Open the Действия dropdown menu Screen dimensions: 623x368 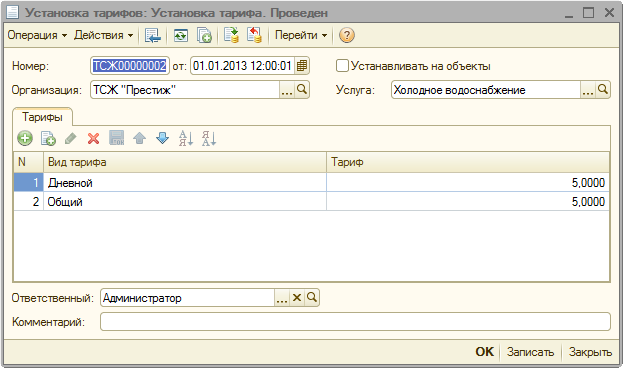[103, 35]
